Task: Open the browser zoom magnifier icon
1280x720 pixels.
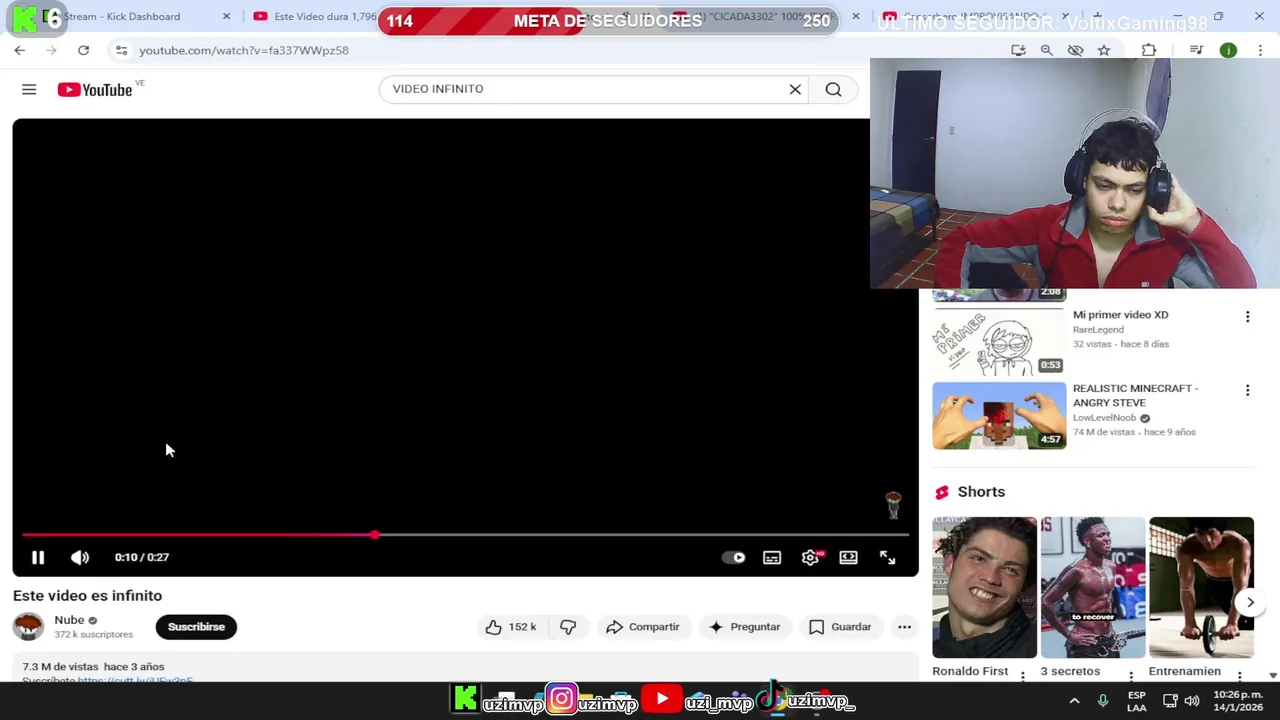Action: coord(1046,50)
